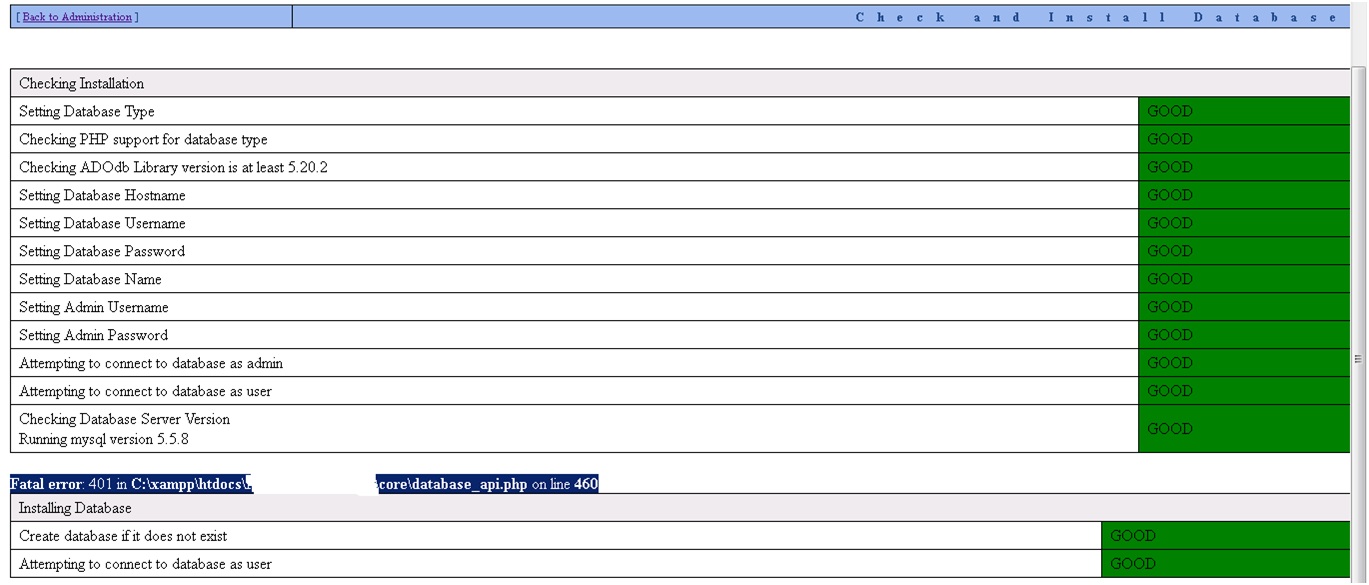
Task: Click Running mysql version 5.5.8 text
Action: [x=102, y=439]
